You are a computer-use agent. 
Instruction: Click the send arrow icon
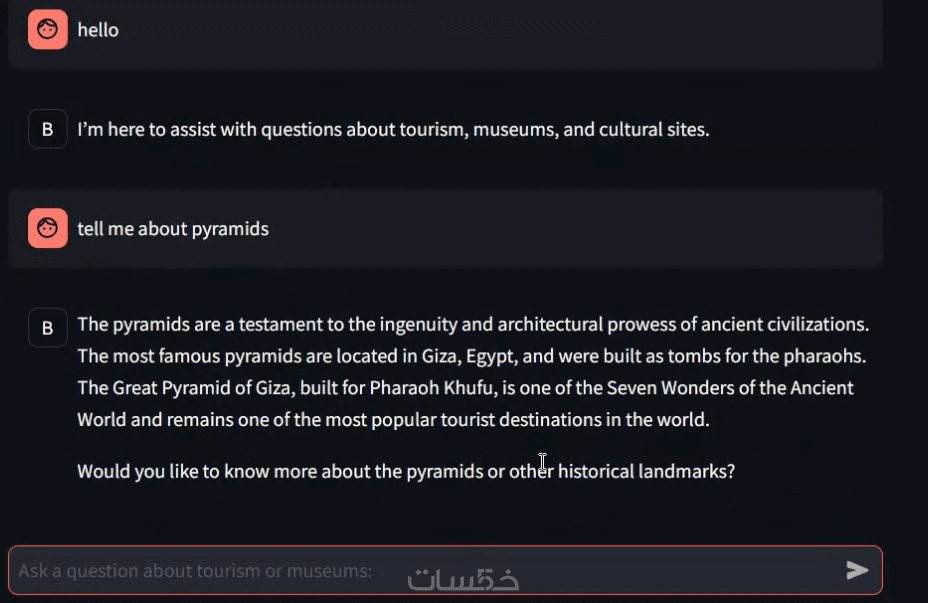coord(857,570)
